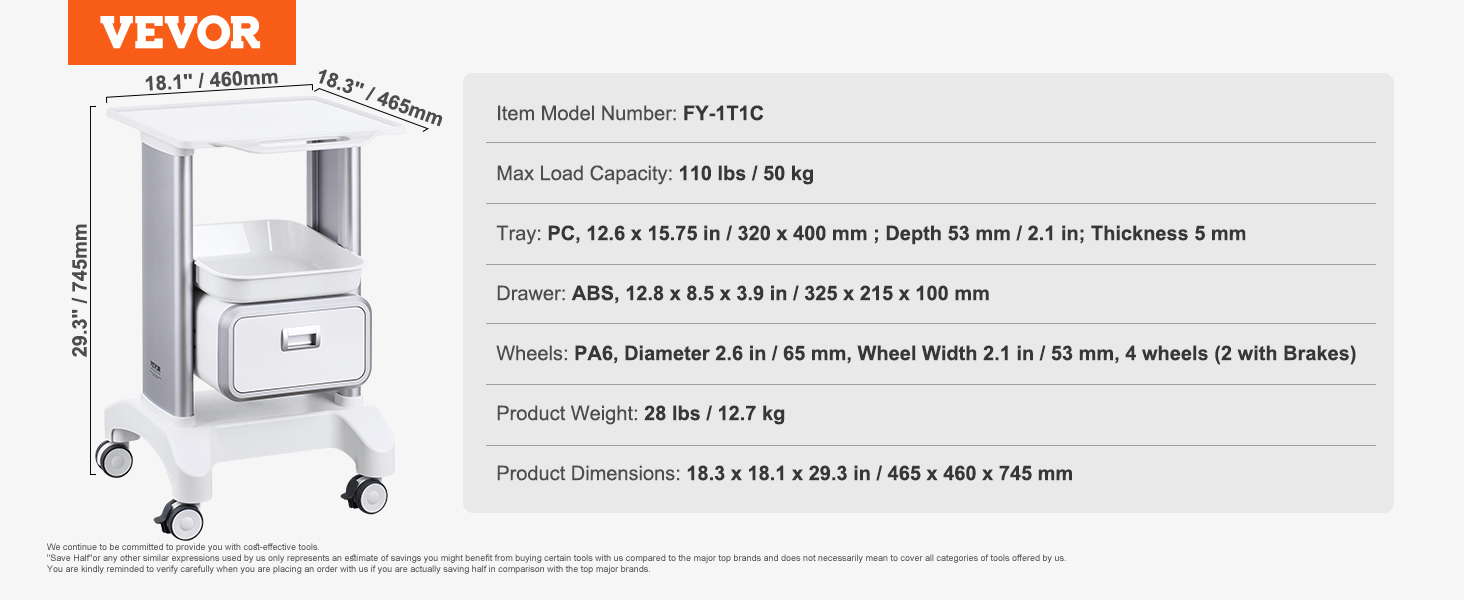Click the front bottom caster wheel with brake
The height and width of the screenshot is (600, 1464).
[183, 519]
